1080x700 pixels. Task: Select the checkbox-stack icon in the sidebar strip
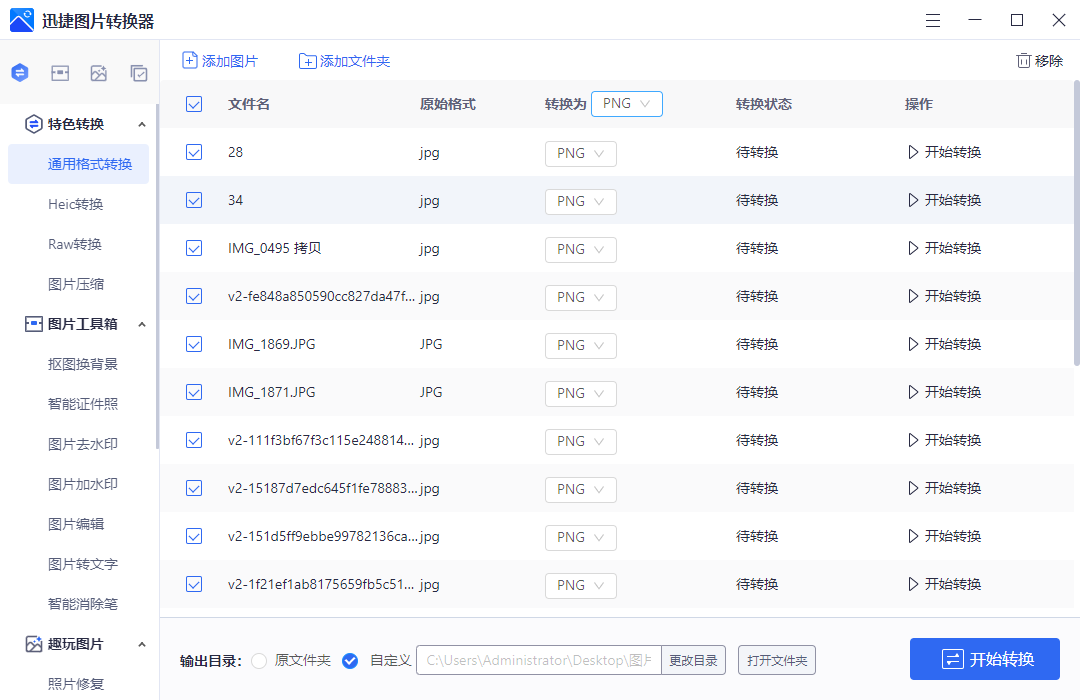[x=139, y=73]
